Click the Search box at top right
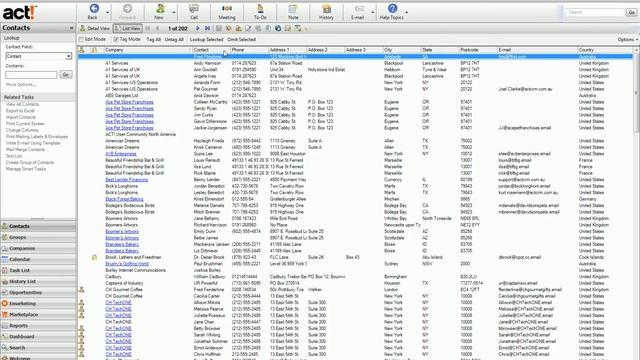Screen dimensions: 640x360 (x=596, y=12)
